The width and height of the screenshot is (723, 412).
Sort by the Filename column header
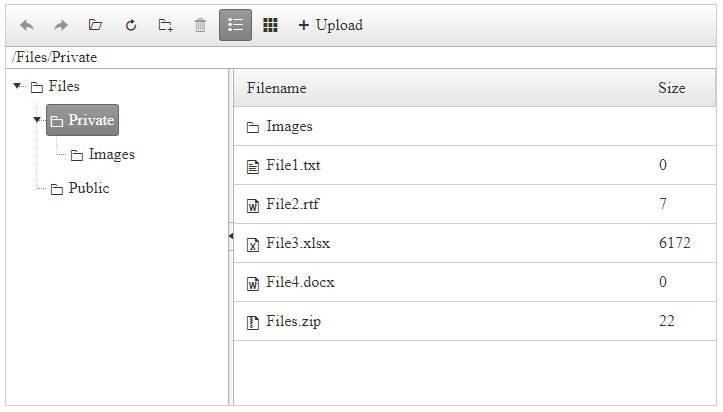pos(276,88)
